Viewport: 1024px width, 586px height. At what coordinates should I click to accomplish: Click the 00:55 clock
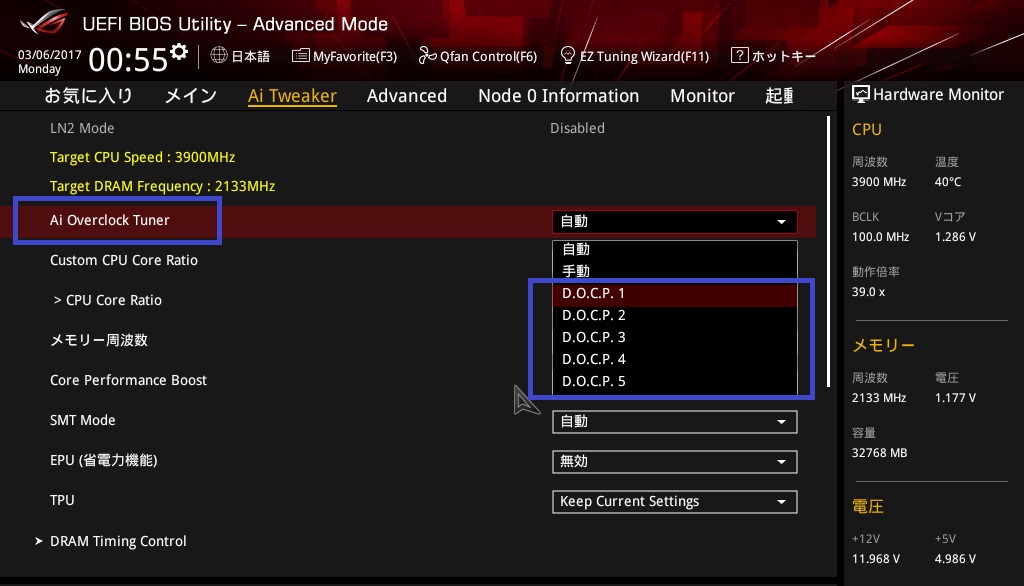click(x=128, y=59)
